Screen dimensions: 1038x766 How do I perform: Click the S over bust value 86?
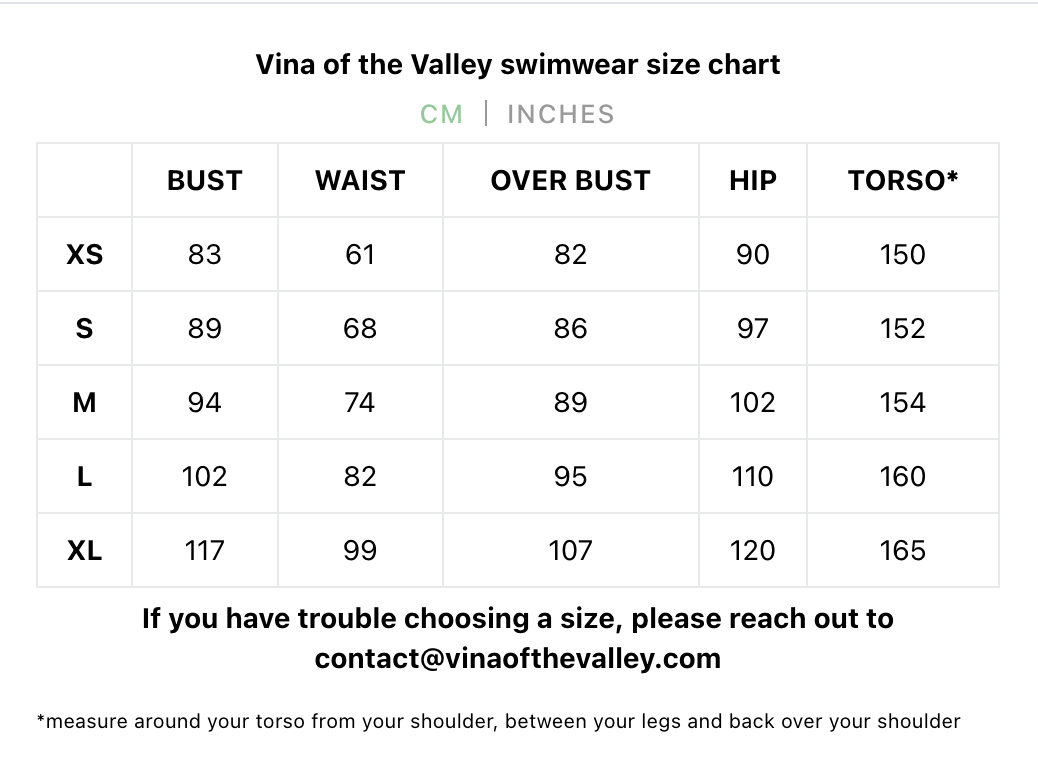[x=571, y=328]
